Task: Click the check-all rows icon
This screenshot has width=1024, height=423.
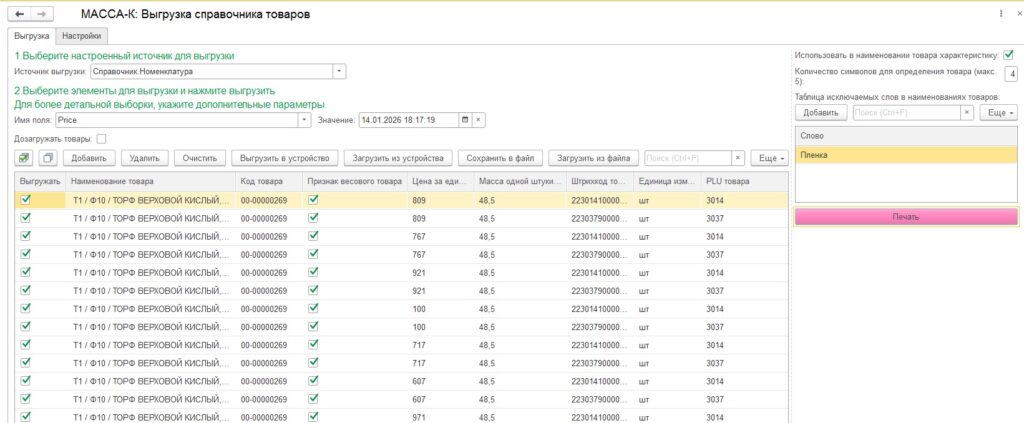Action: pyautogui.click(x=25, y=158)
